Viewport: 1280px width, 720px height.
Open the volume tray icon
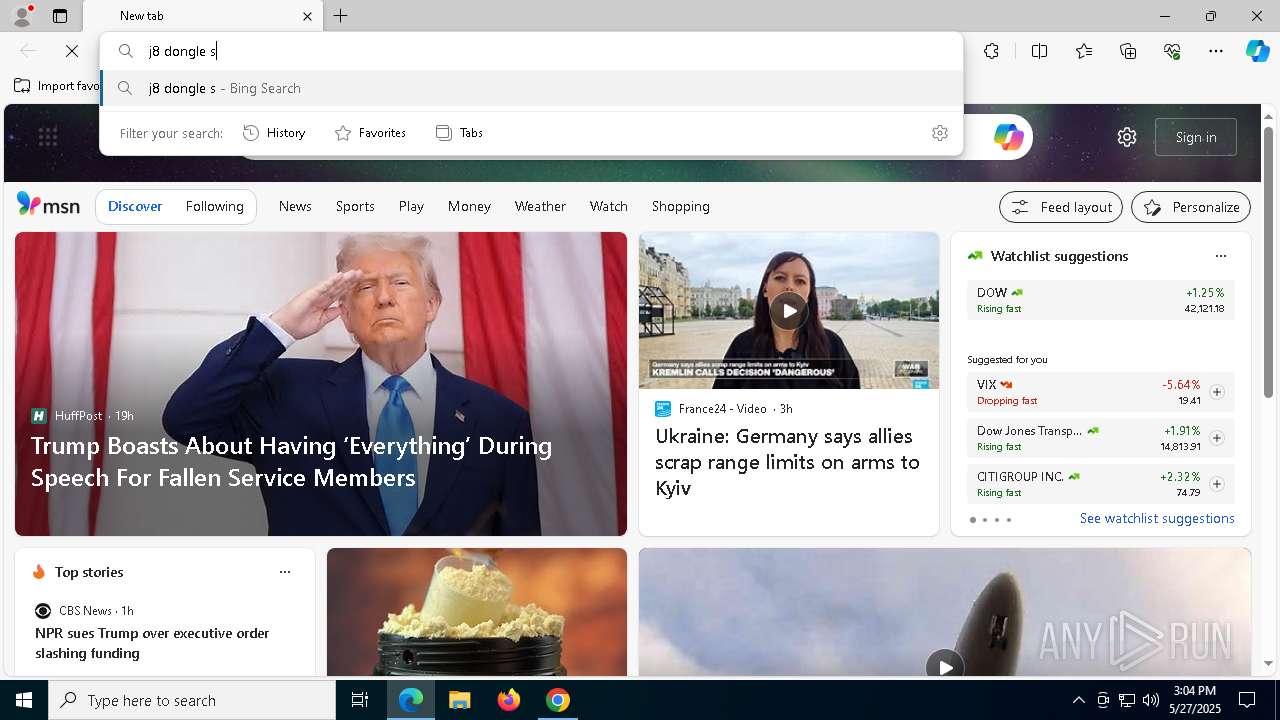(1150, 700)
